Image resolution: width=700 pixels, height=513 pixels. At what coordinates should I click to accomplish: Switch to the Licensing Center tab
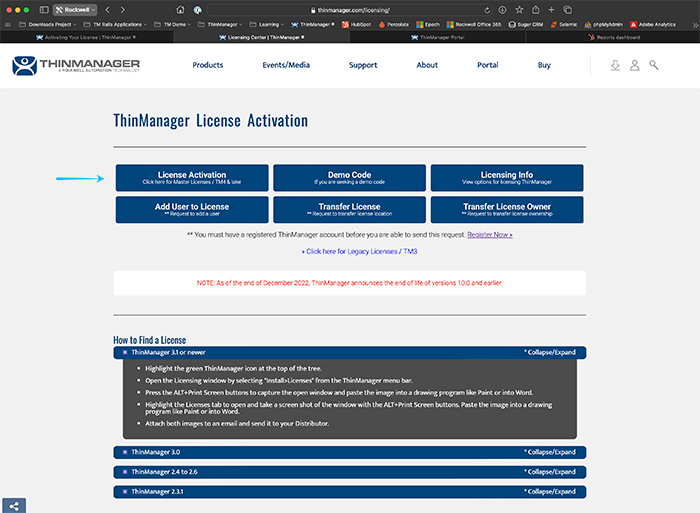(262, 38)
